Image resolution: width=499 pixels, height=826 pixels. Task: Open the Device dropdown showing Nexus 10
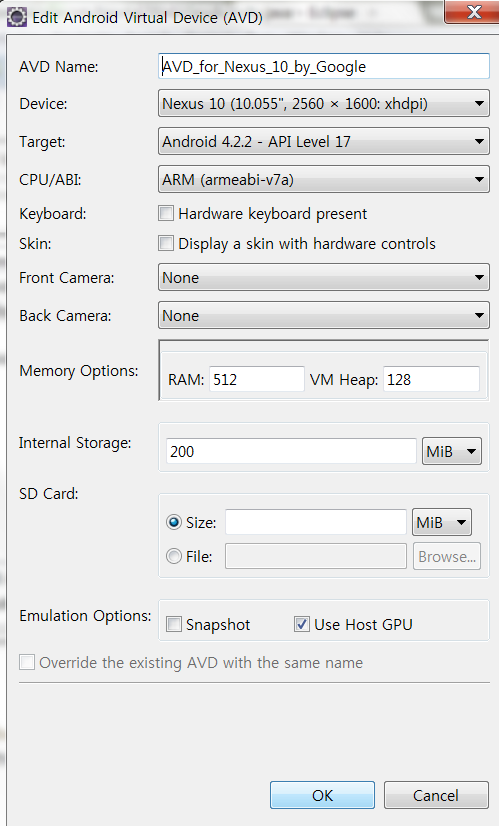pyautogui.click(x=324, y=103)
